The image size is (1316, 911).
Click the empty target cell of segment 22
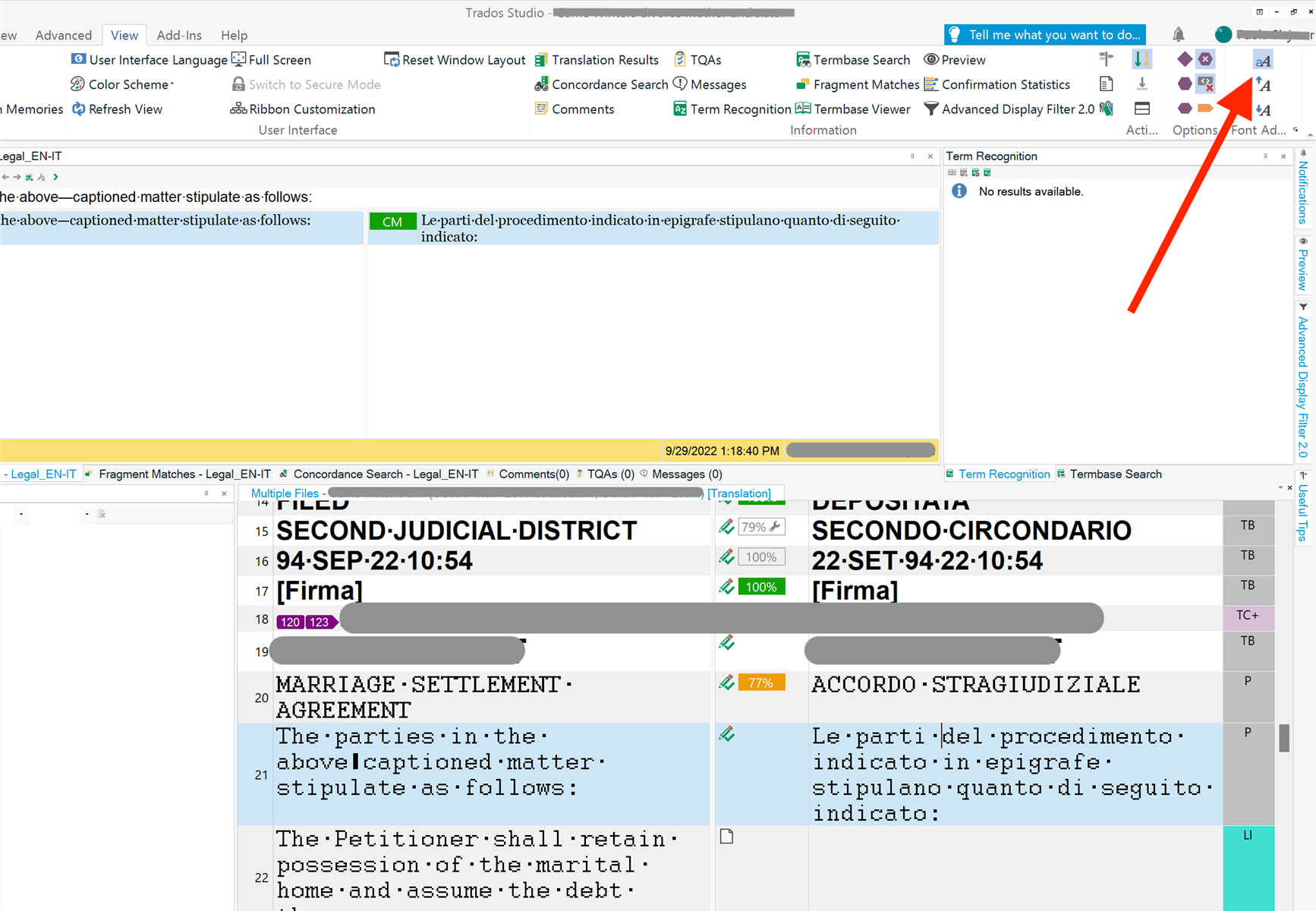[1015, 868]
